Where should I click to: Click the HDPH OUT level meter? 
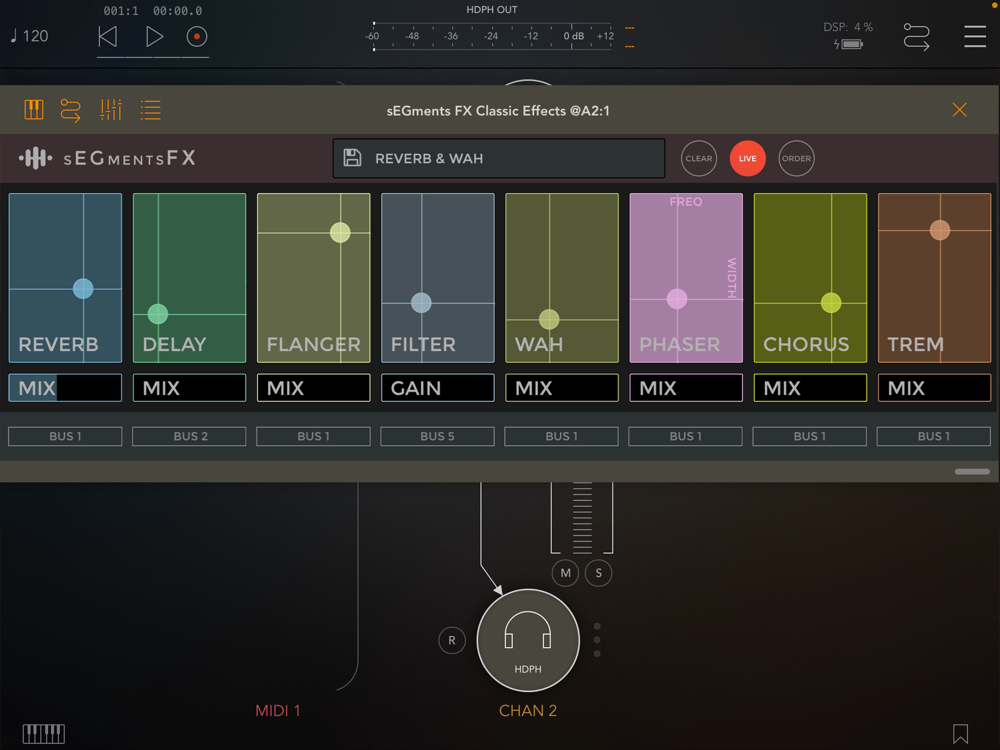pos(491,36)
